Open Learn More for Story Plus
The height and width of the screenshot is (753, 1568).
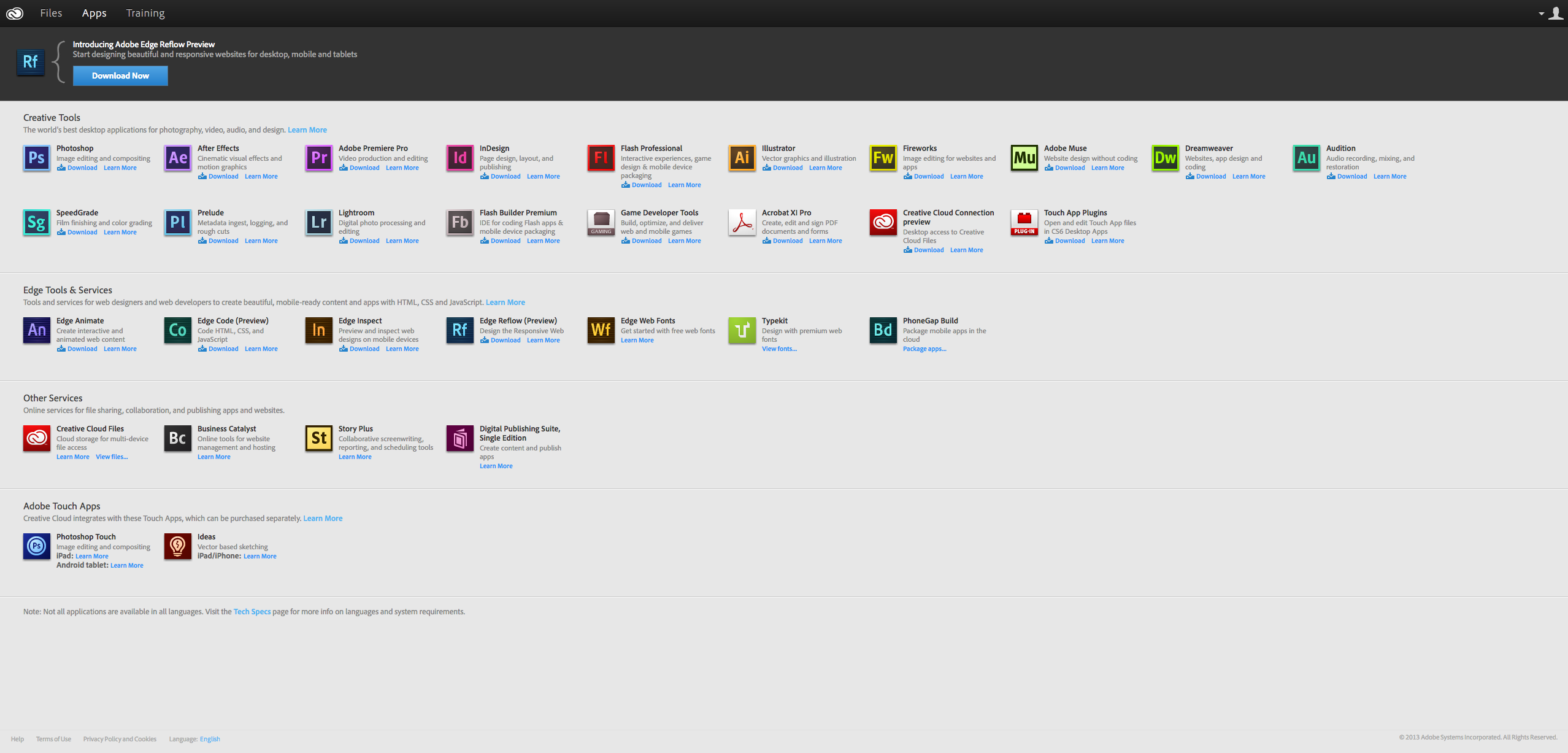pyautogui.click(x=355, y=457)
